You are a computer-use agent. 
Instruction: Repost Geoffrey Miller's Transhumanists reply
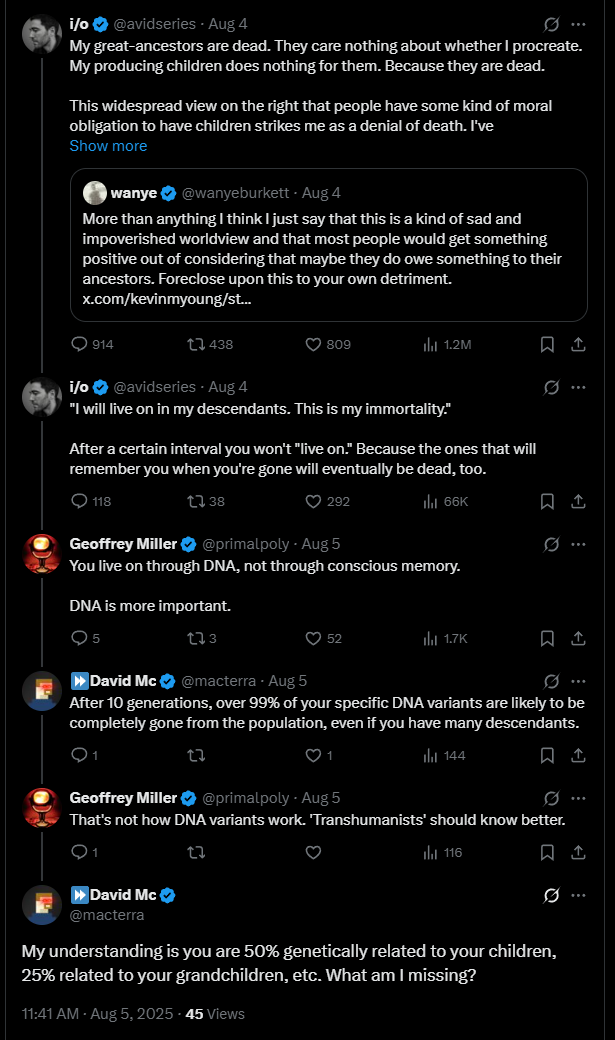coord(197,853)
